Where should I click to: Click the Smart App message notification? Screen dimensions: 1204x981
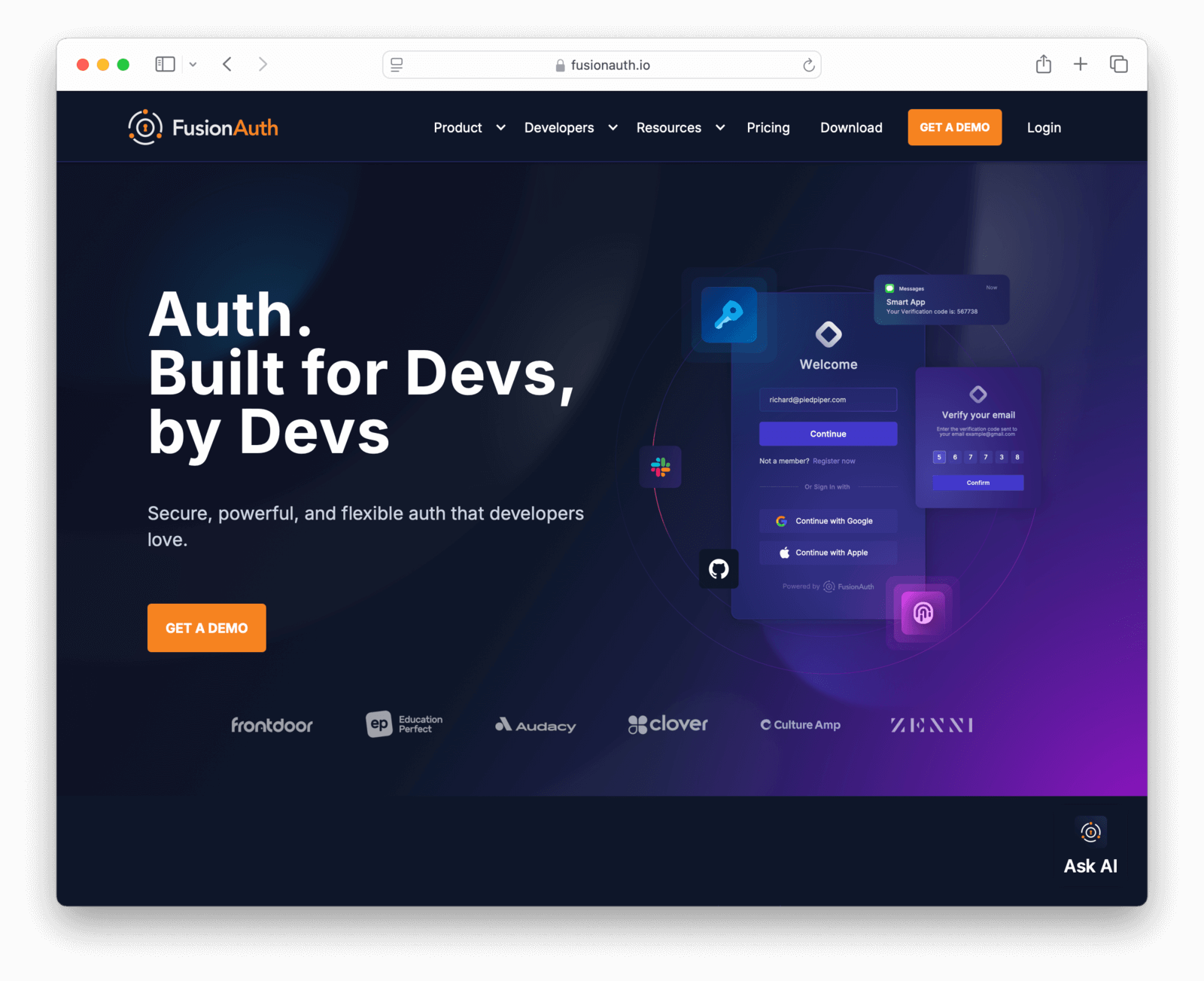tap(941, 300)
